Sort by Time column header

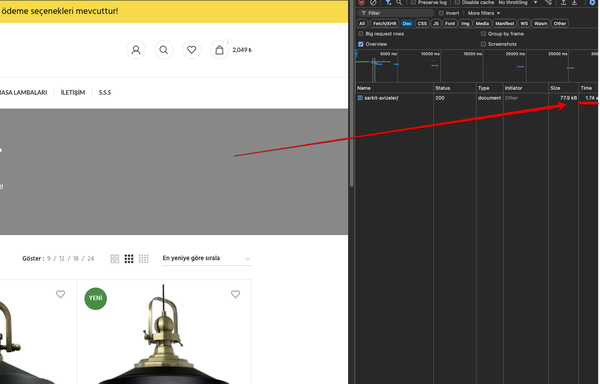(589, 88)
